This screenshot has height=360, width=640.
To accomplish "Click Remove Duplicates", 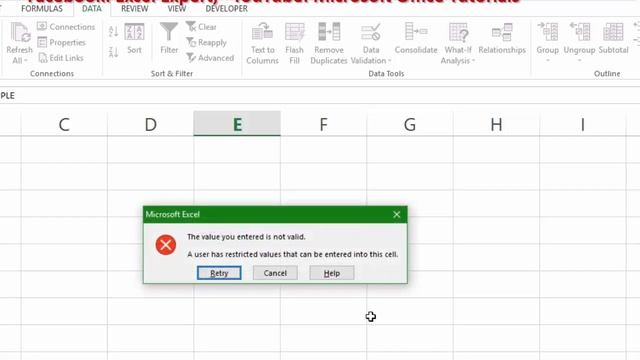I will click(x=329, y=44).
